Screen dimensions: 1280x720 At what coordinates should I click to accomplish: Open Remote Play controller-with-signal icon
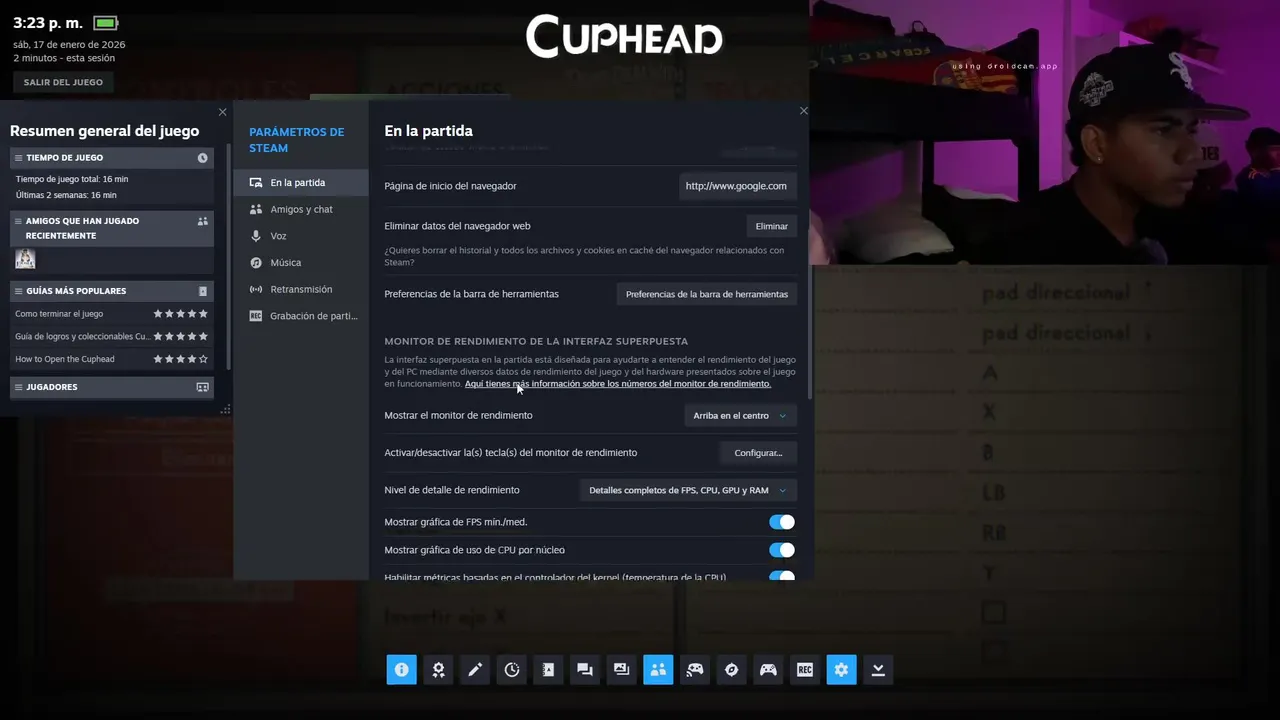click(695, 670)
